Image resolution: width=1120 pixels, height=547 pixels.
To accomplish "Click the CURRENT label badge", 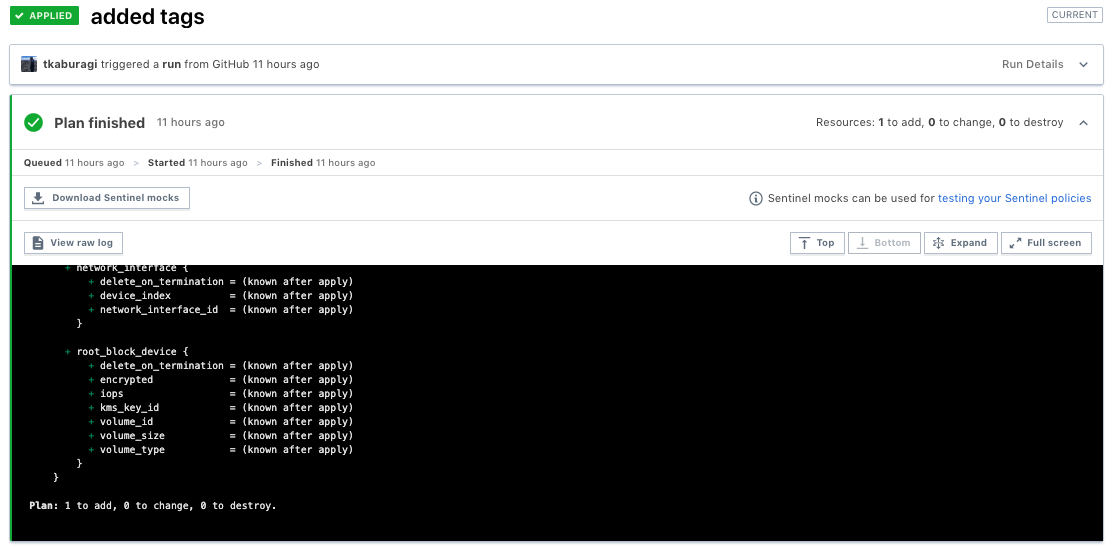I will [1075, 15].
